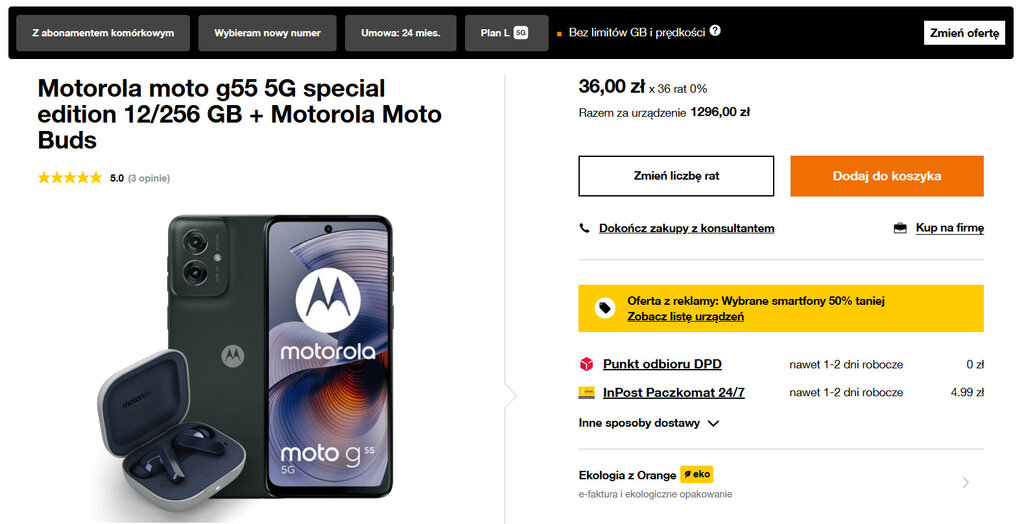Add product with Dodaj do koszyka
Image resolution: width=1024 pixels, height=524 pixels.
(x=886, y=176)
